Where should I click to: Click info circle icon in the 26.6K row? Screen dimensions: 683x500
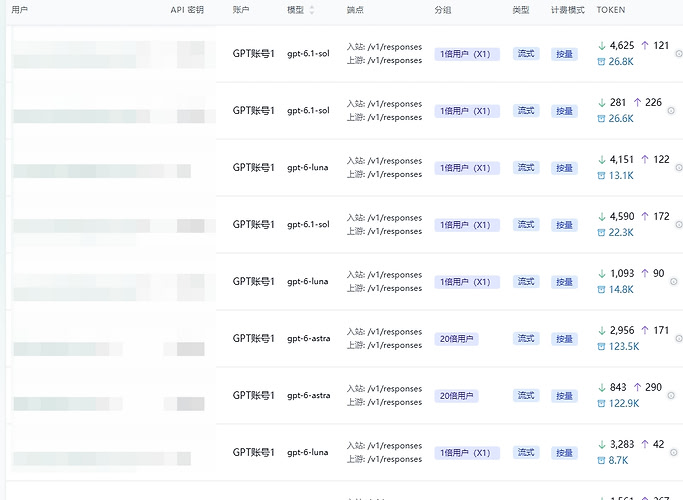(671, 111)
